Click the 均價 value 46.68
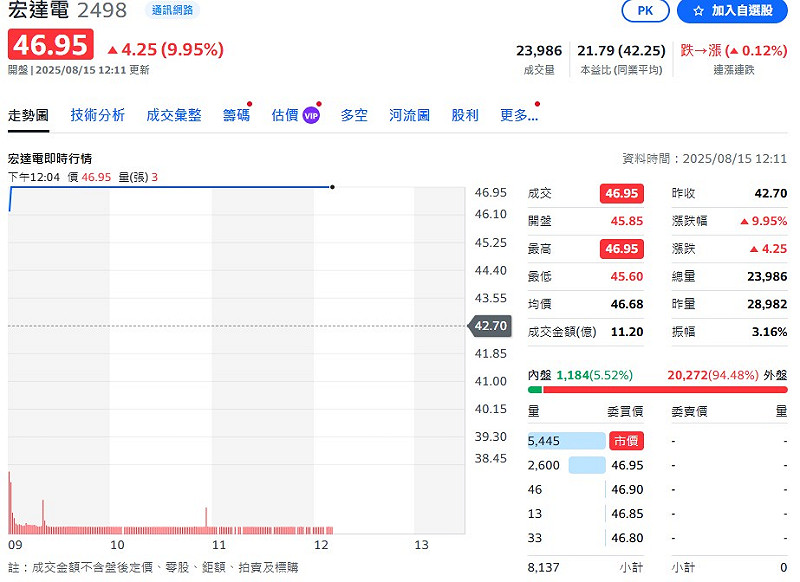 627,305
